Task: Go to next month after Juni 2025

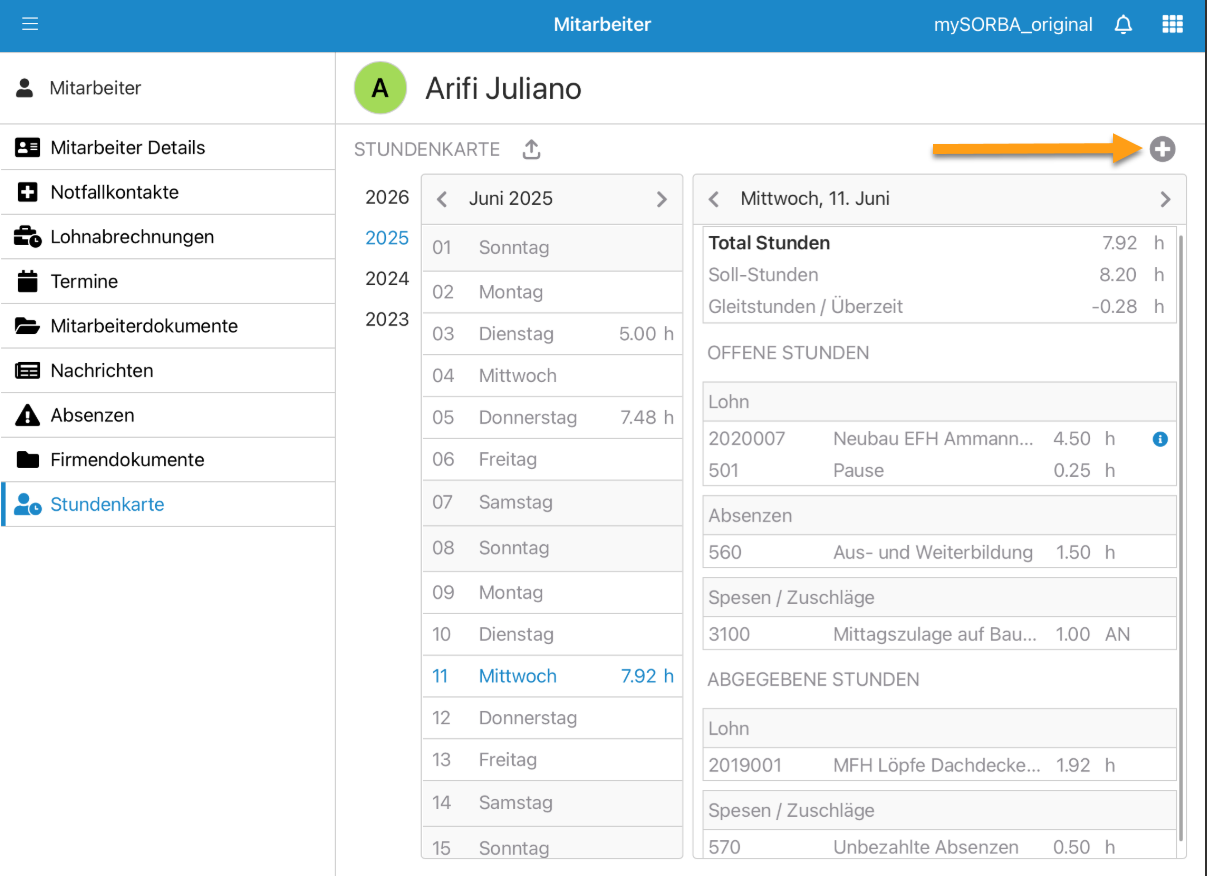Action: 661,199
